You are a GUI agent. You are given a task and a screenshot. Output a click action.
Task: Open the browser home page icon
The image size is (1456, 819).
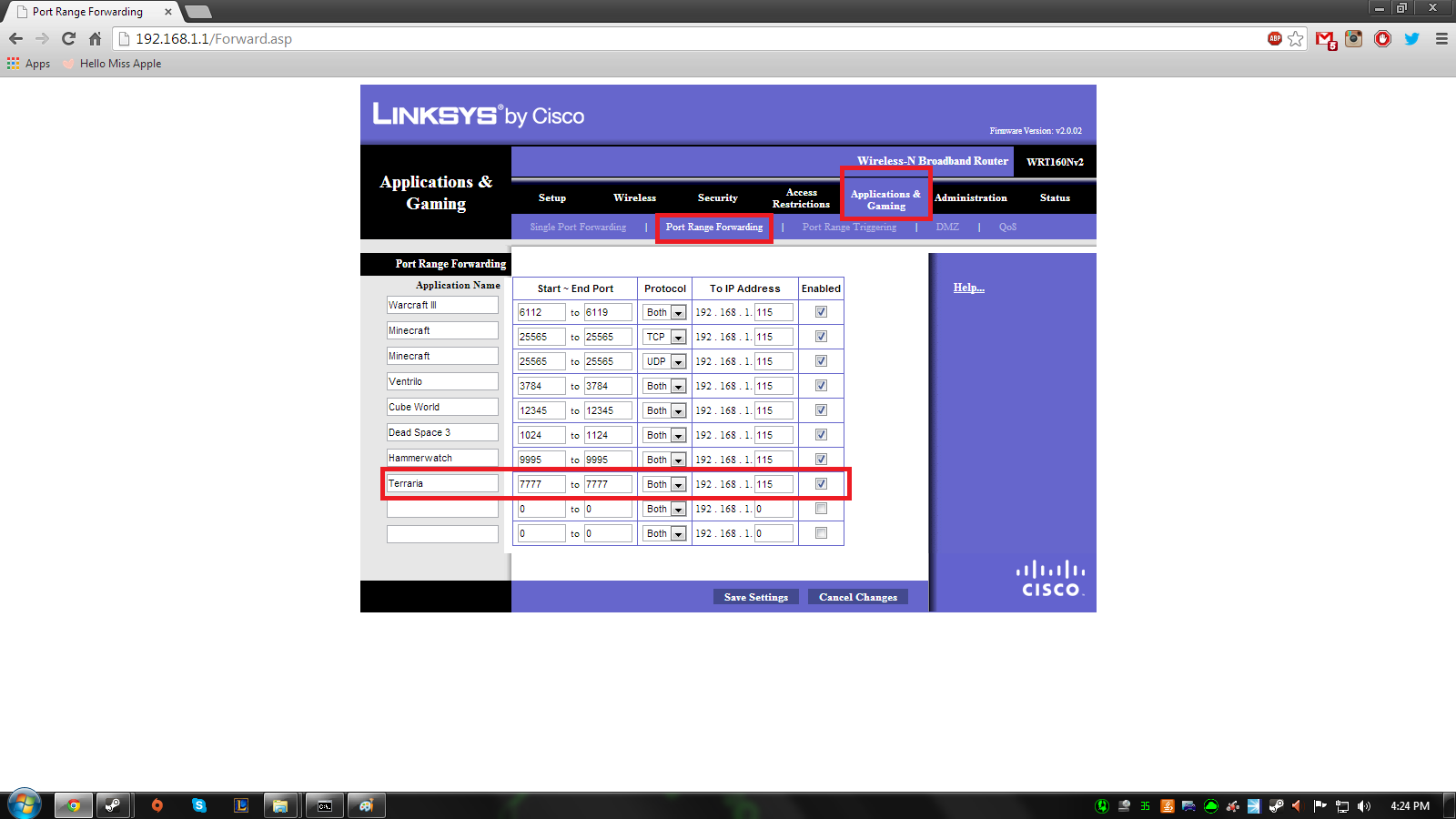click(95, 39)
